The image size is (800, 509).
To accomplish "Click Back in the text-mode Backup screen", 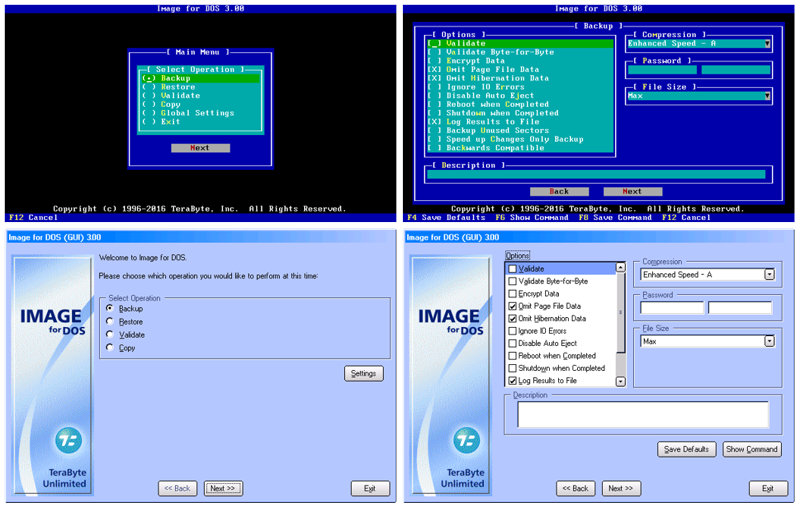I will tap(559, 191).
